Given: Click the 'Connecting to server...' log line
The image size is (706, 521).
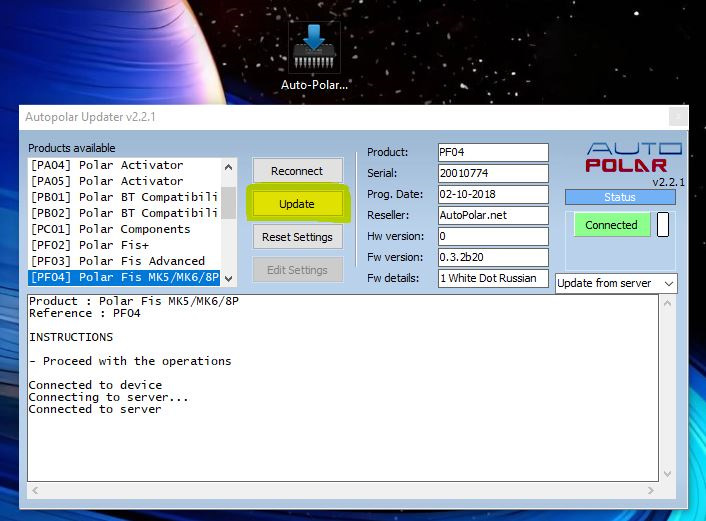Looking at the screenshot, I should 109,397.
